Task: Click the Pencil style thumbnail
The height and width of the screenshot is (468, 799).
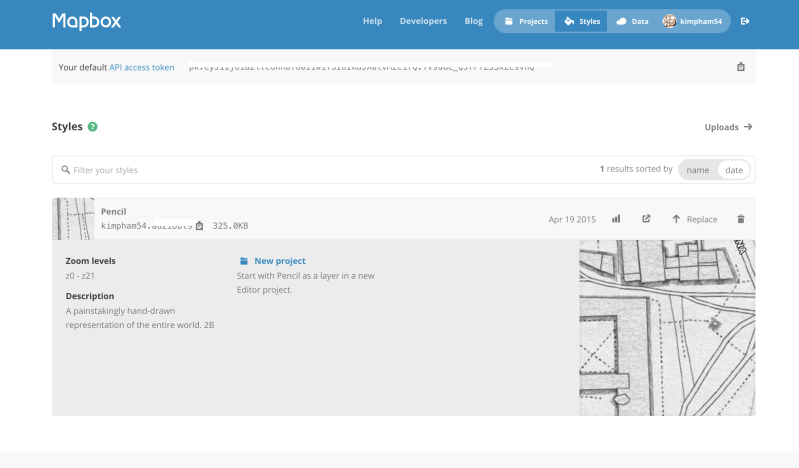Action: [x=73, y=219]
